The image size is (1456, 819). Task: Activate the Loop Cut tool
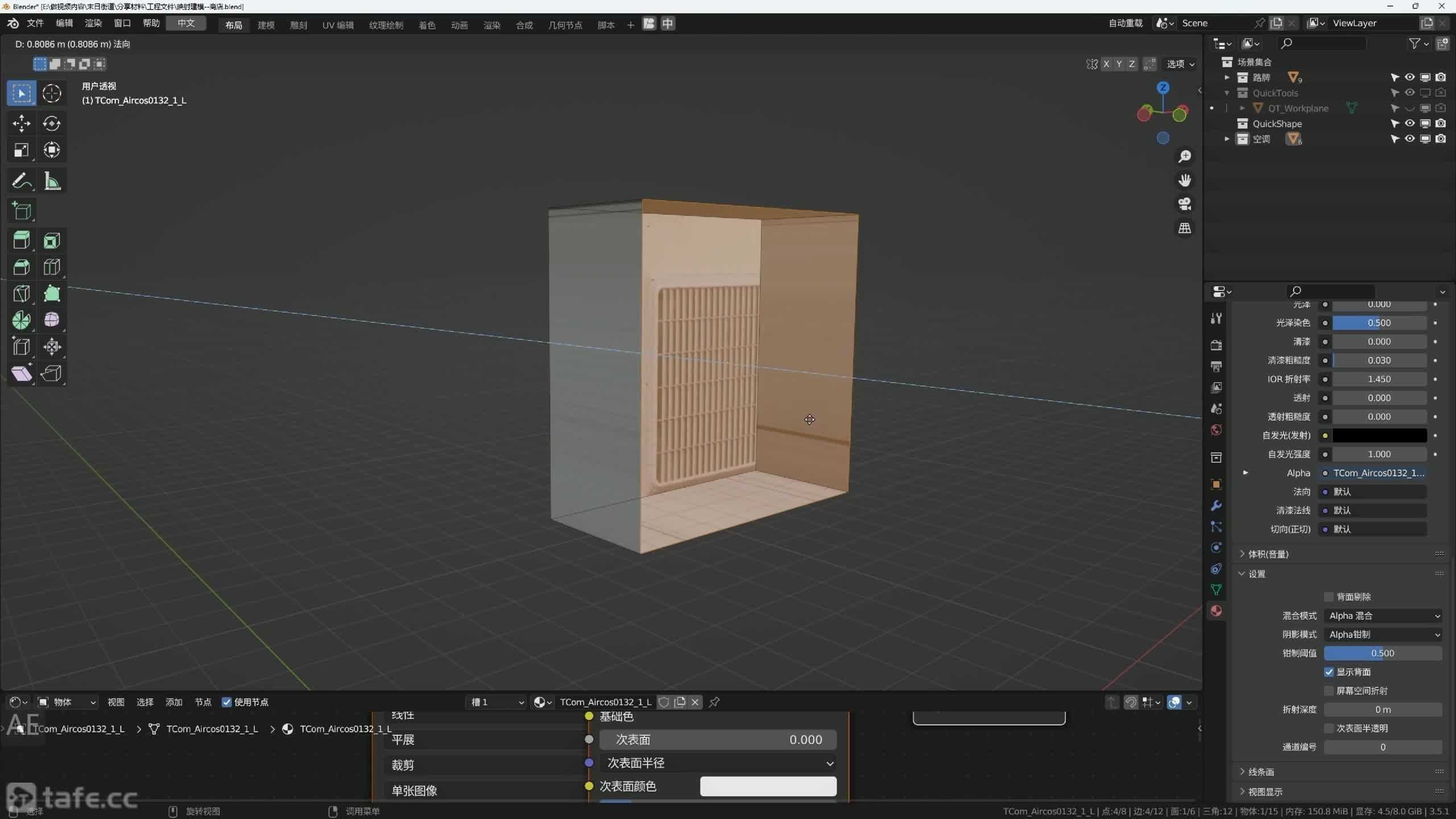coord(52,267)
